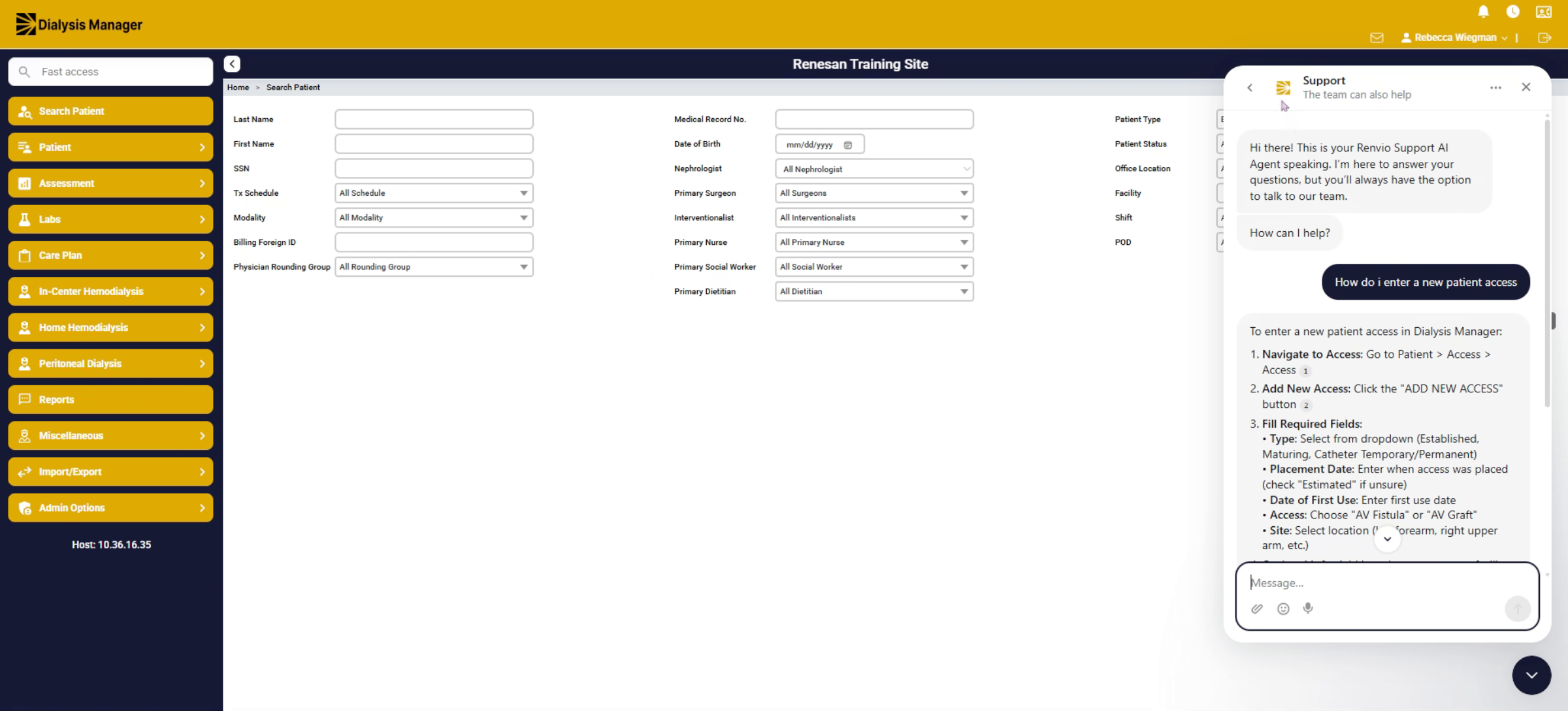Minimize chat with the round chevron launcher
Viewport: 1568px width, 711px height.
tap(1531, 675)
